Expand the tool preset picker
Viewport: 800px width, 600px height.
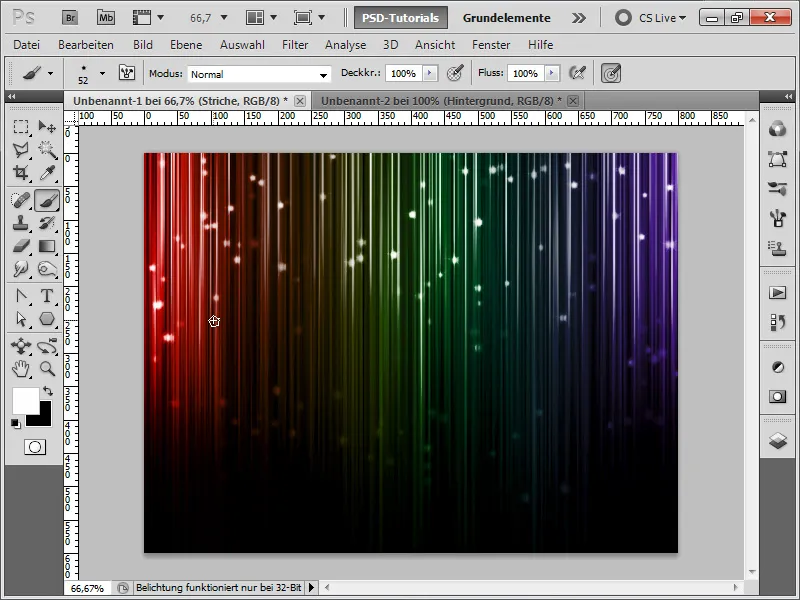tap(50, 73)
